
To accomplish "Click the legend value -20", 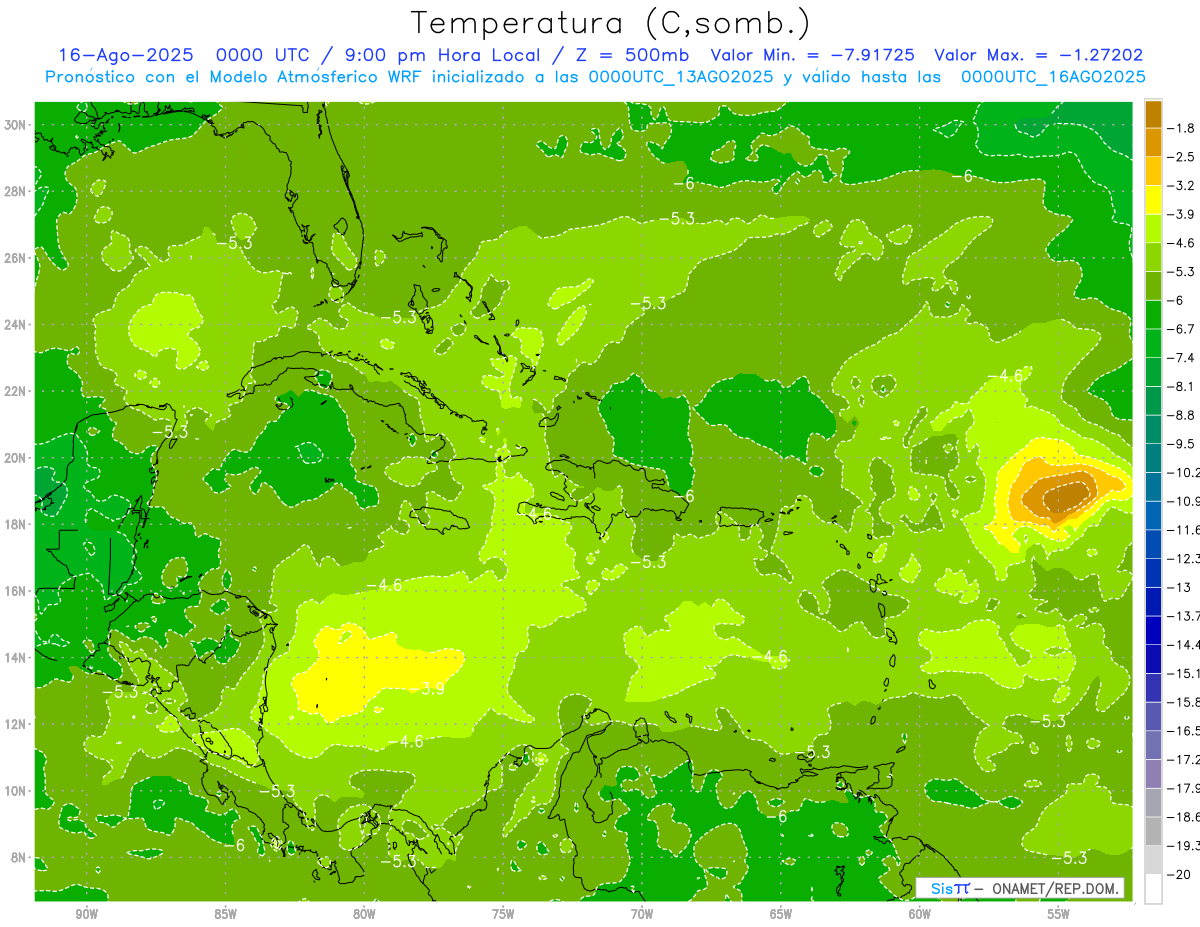I will [x=1178, y=874].
